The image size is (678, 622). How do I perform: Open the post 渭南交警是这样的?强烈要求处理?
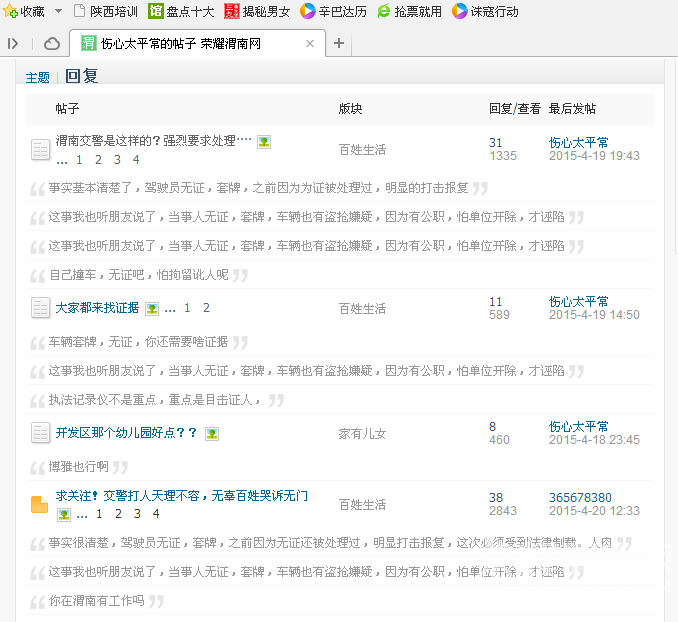(154, 141)
